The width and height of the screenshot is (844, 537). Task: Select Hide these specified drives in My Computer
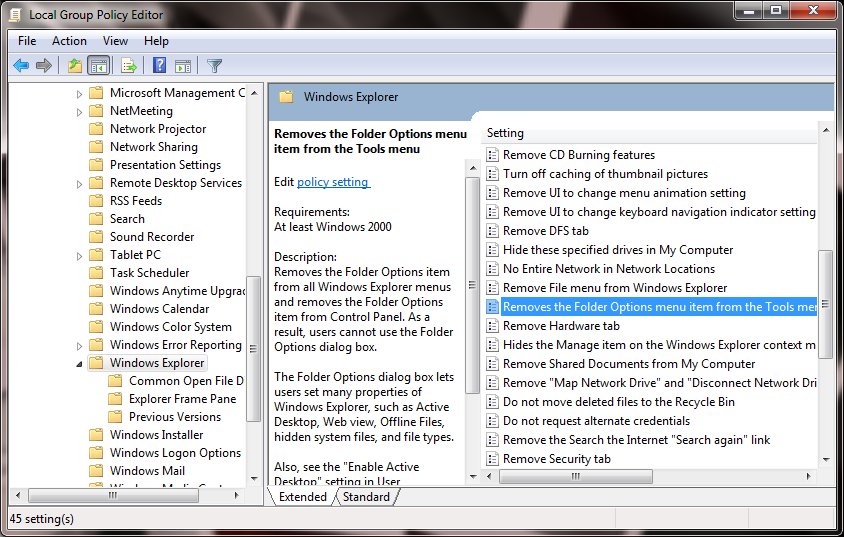point(618,250)
